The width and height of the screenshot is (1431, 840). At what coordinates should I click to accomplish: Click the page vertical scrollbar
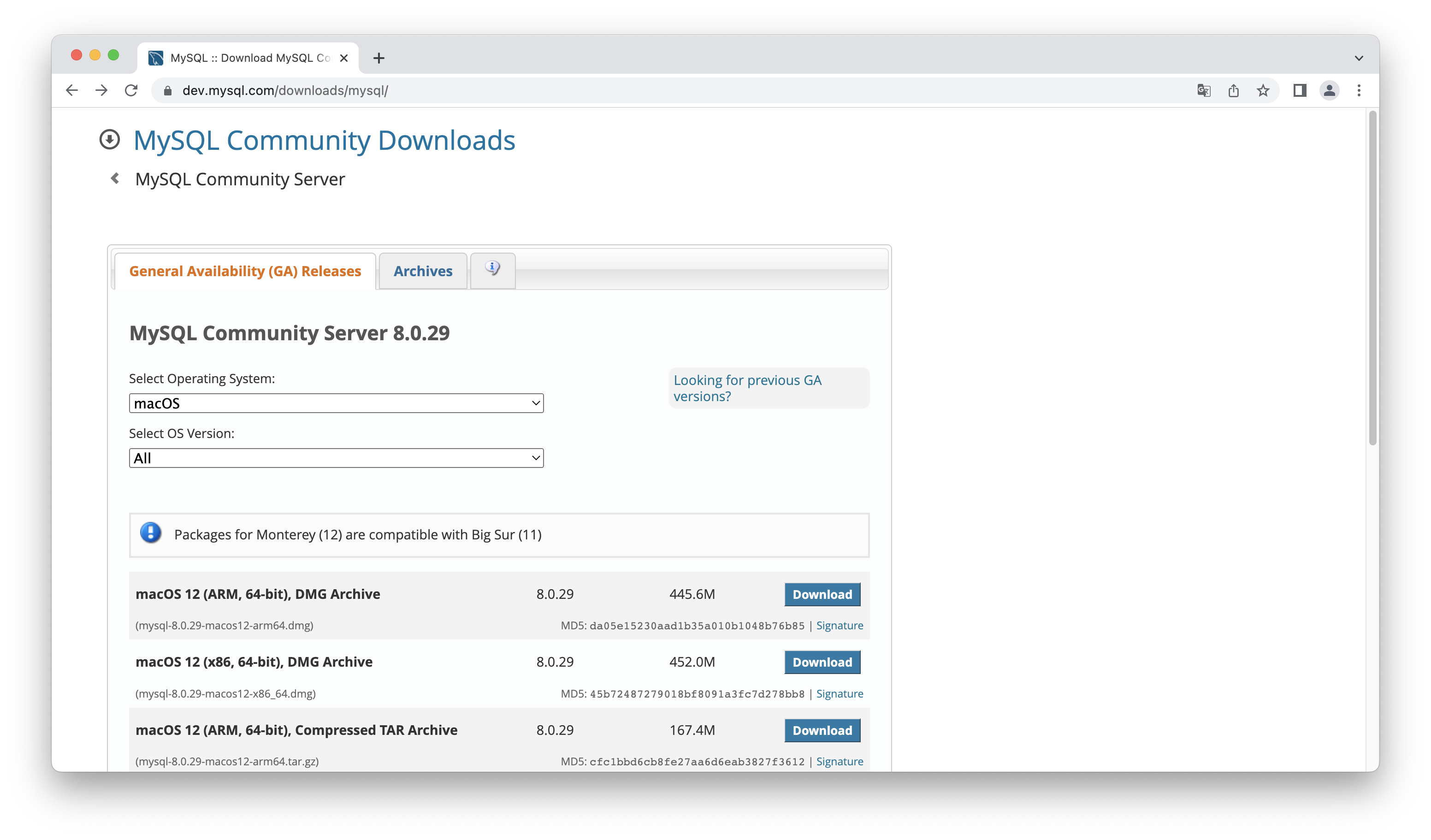(1372, 278)
